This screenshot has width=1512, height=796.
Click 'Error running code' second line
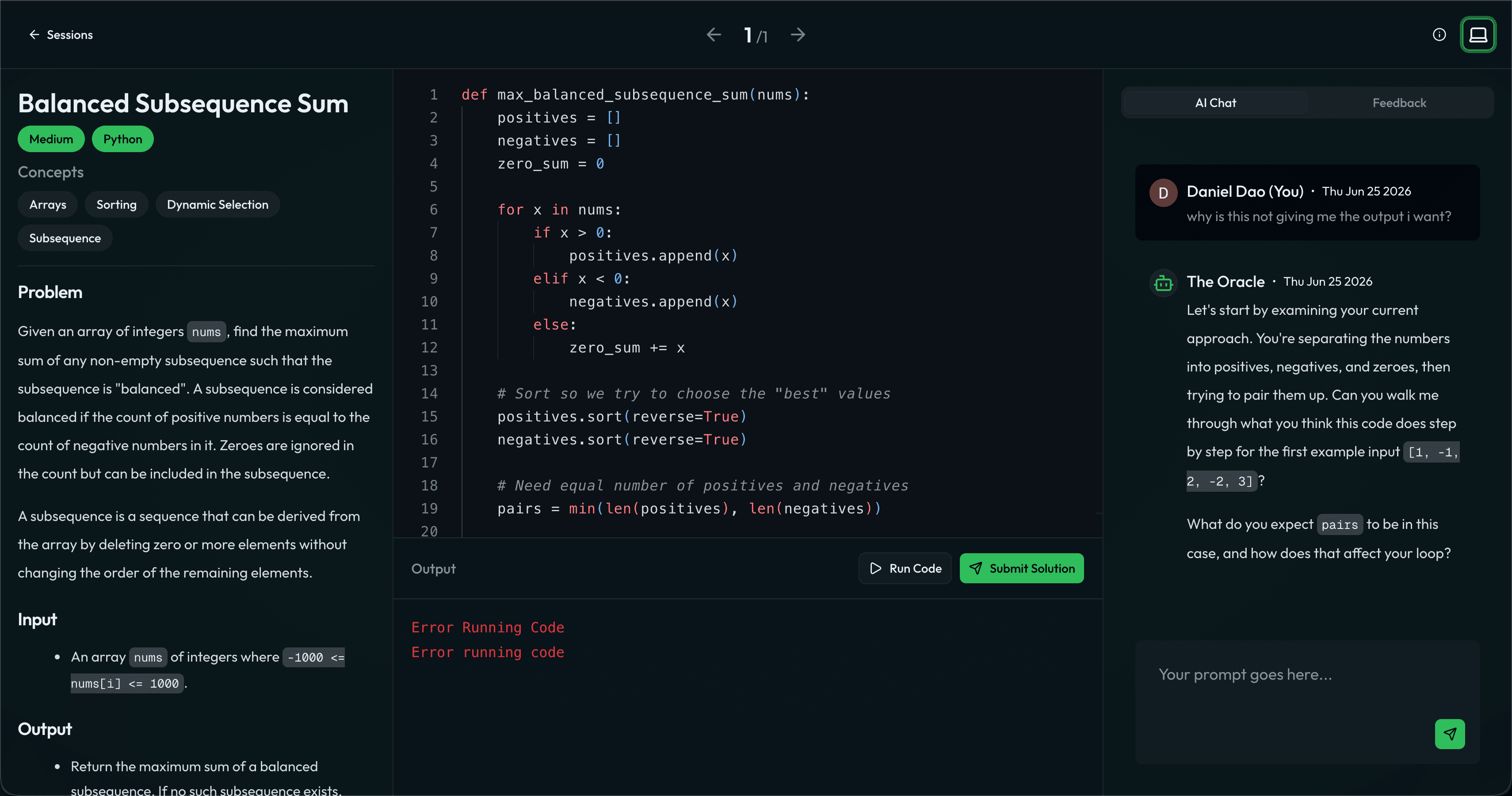pyautogui.click(x=488, y=652)
